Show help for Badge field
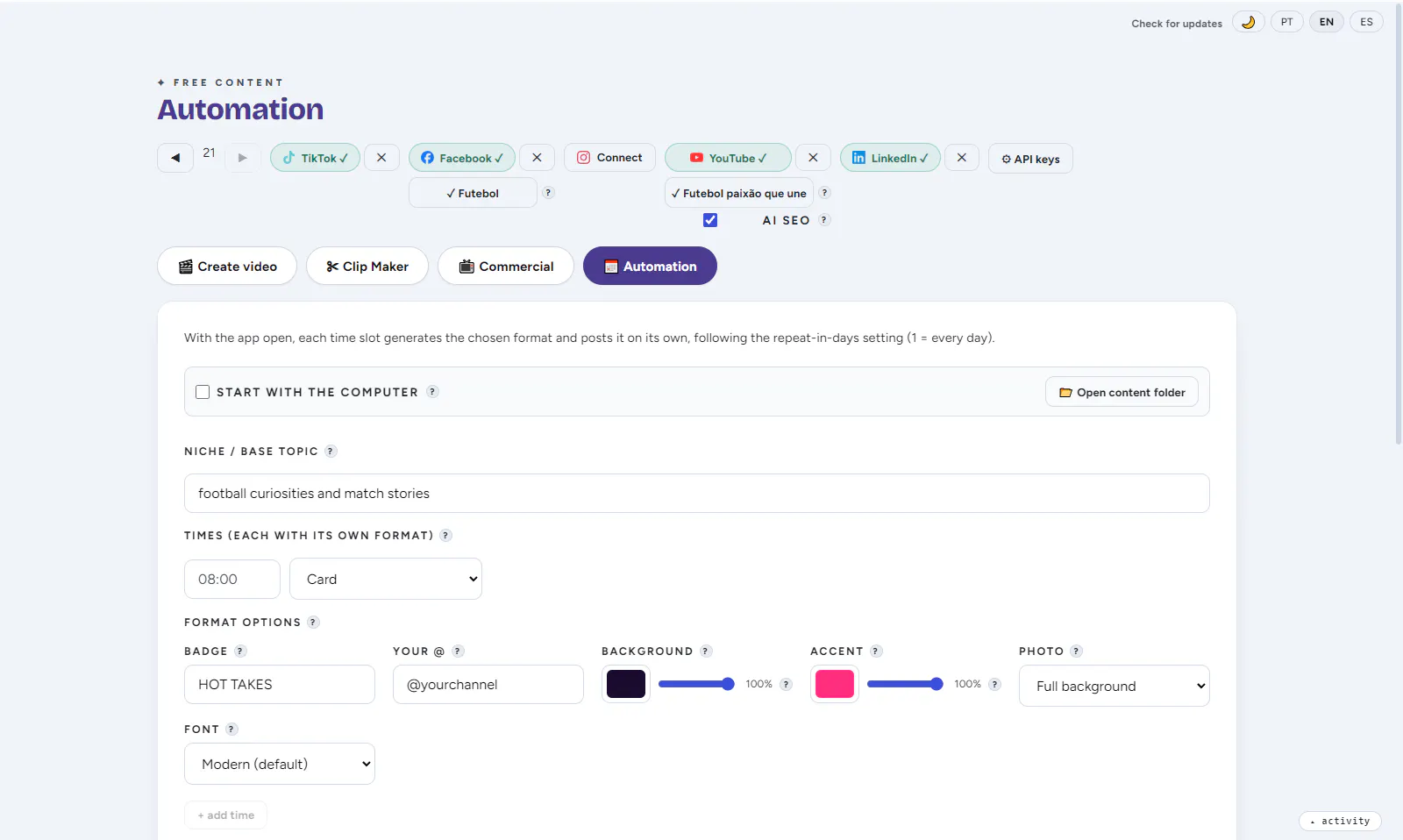Viewport: 1403px width, 840px height. point(240,651)
